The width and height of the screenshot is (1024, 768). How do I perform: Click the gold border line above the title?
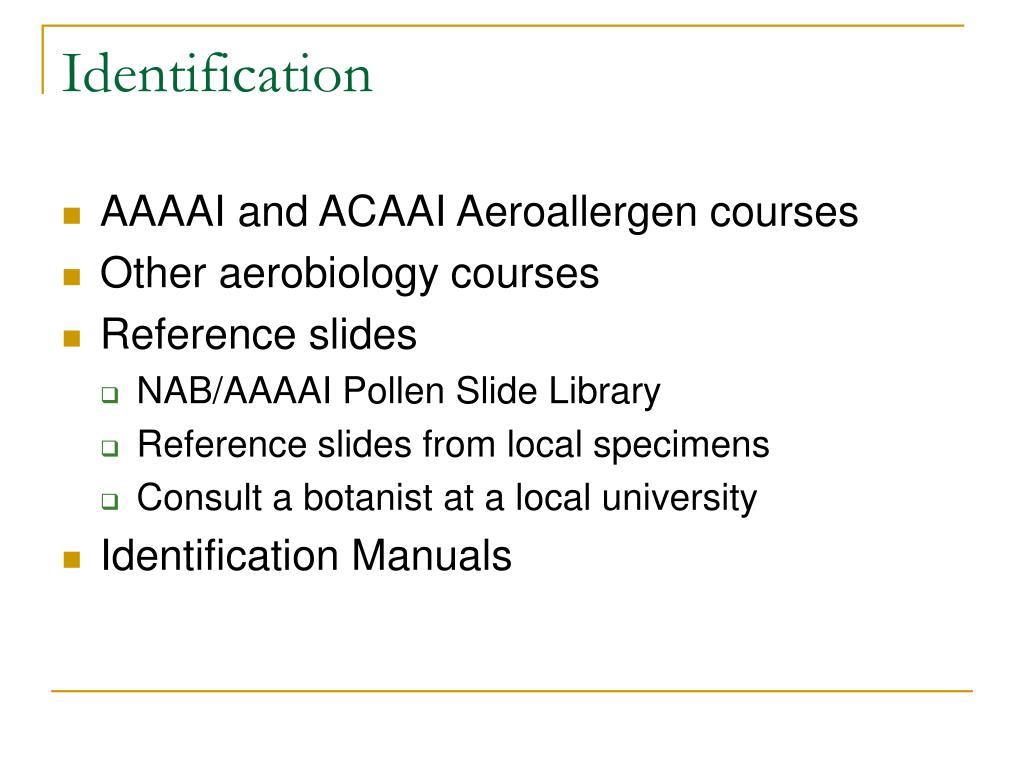(x=503, y=26)
